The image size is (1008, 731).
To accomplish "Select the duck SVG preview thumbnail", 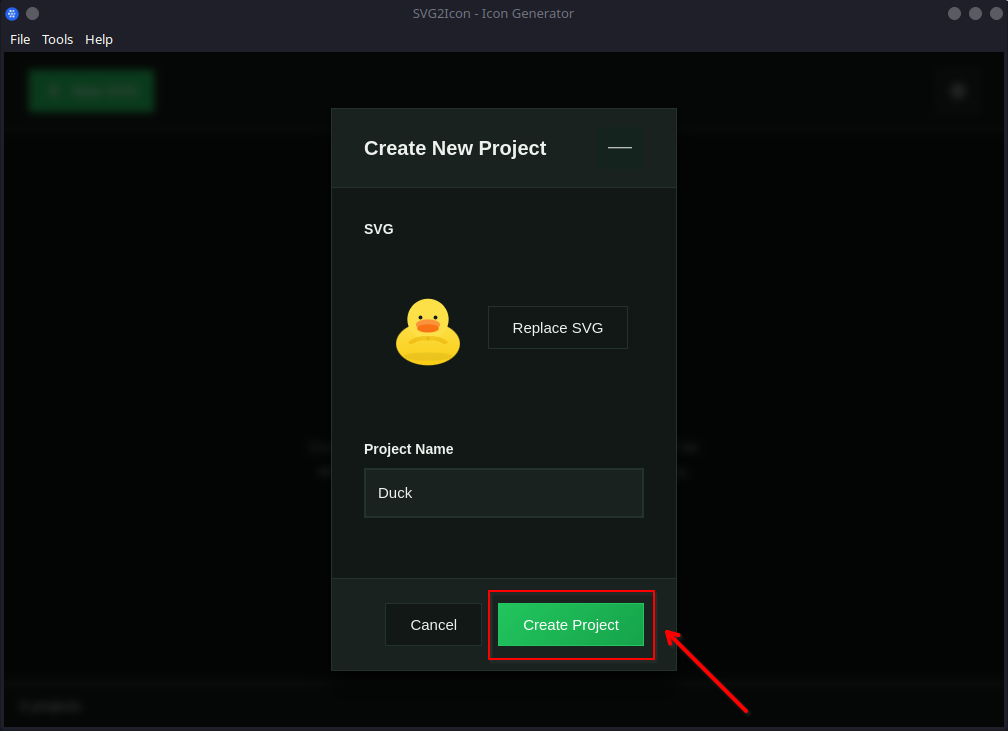I will click(427, 332).
